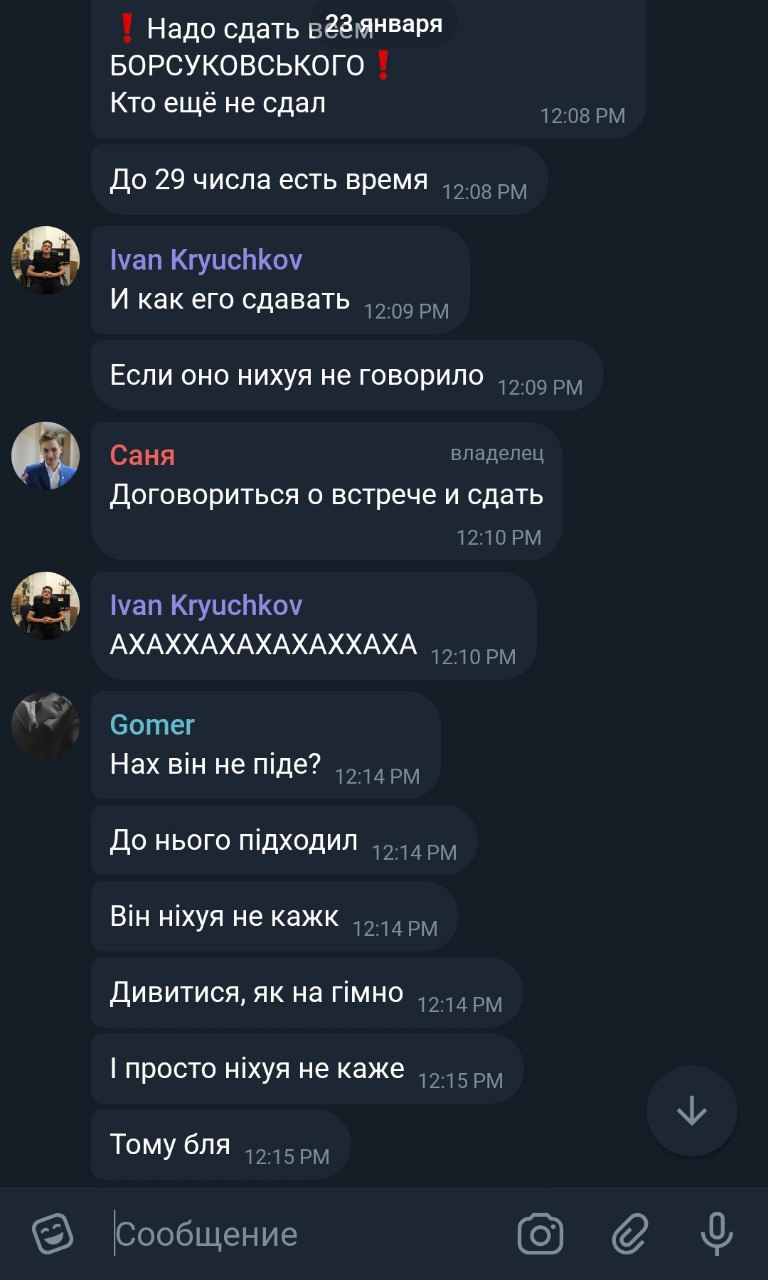This screenshot has width=768, height=1280.
Task: Select message 'Нах він не піде?'
Action: (x=265, y=746)
